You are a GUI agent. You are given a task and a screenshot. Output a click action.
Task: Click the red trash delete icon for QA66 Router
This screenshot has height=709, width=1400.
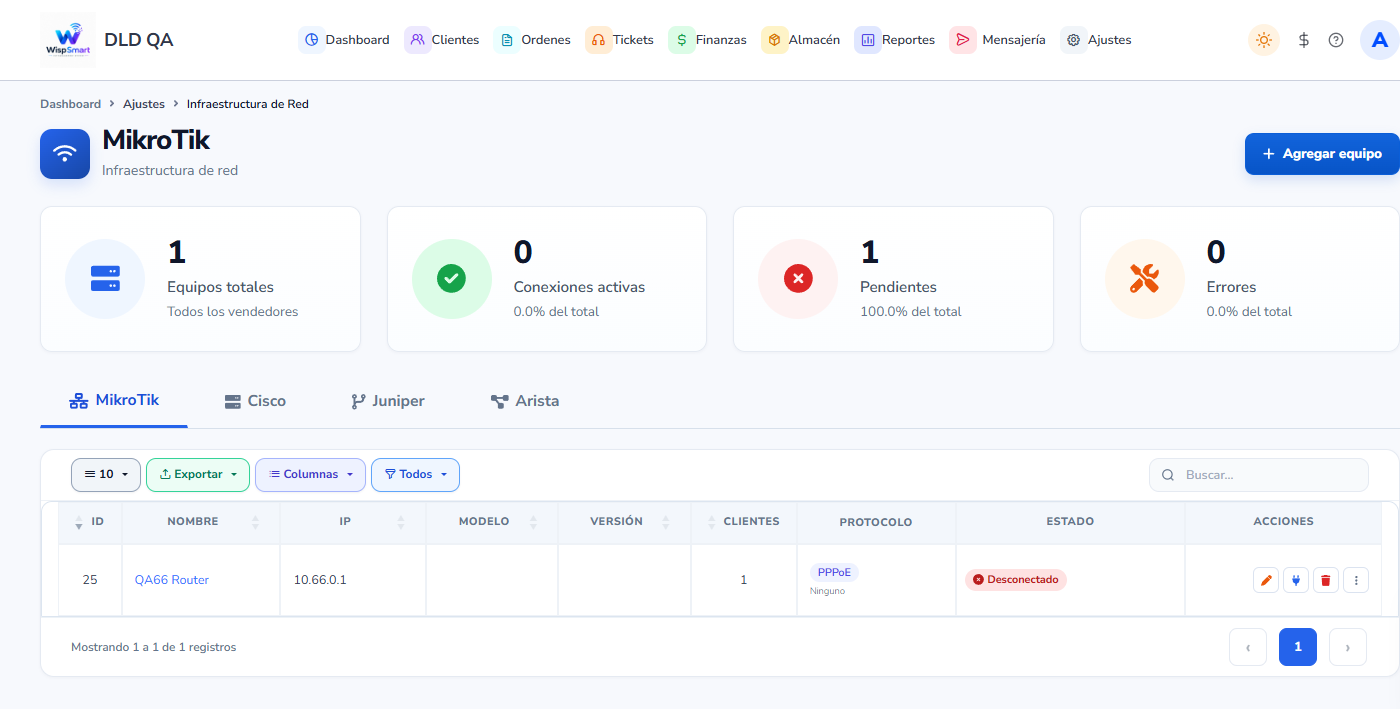coord(1326,580)
